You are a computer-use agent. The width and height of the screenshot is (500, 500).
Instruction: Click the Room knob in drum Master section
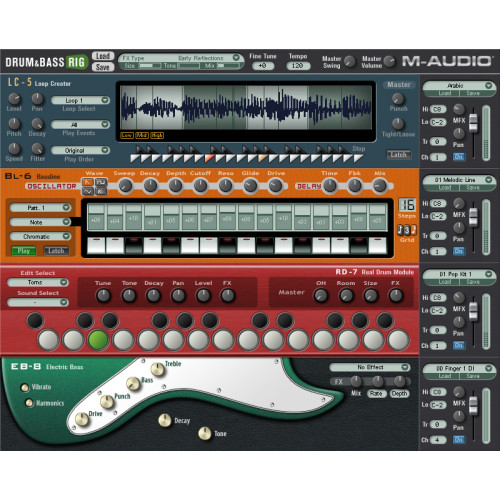[x=346, y=296]
